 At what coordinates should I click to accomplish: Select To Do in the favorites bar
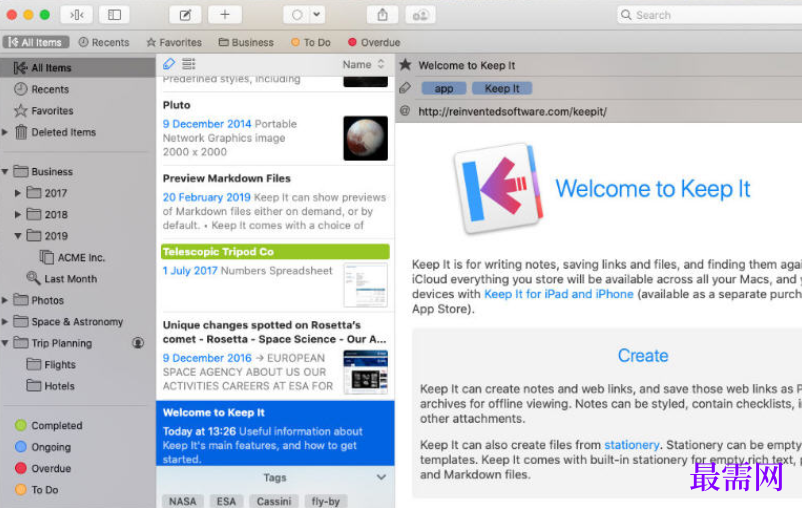(x=311, y=42)
